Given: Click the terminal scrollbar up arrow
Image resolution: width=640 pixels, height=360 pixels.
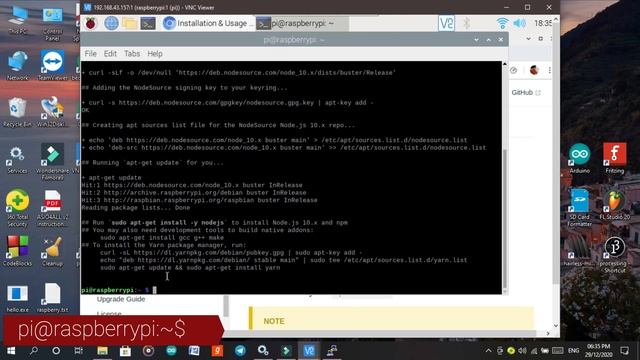Looking at the screenshot, I should (505, 64).
